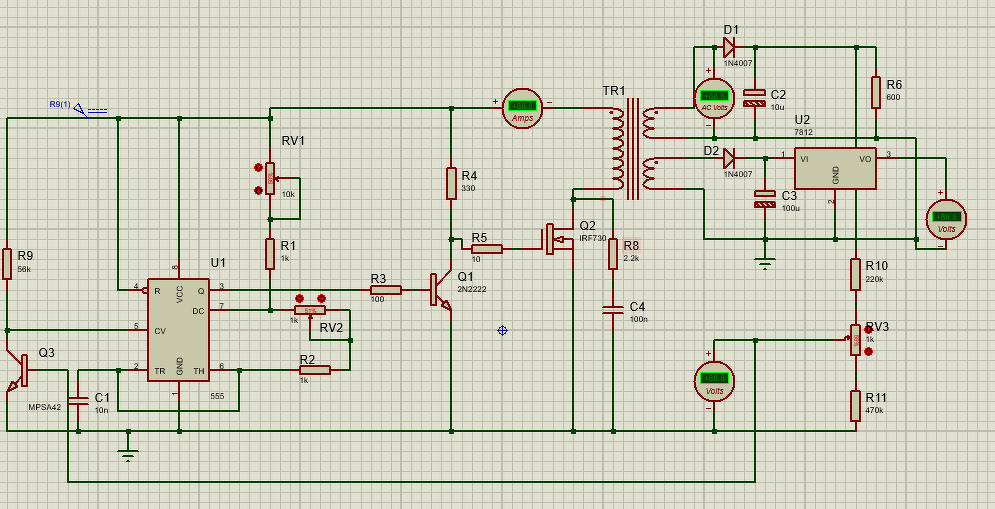Select the MPSA42 transistor Q3
Viewport: 995px width, 509px height.
click(18, 371)
